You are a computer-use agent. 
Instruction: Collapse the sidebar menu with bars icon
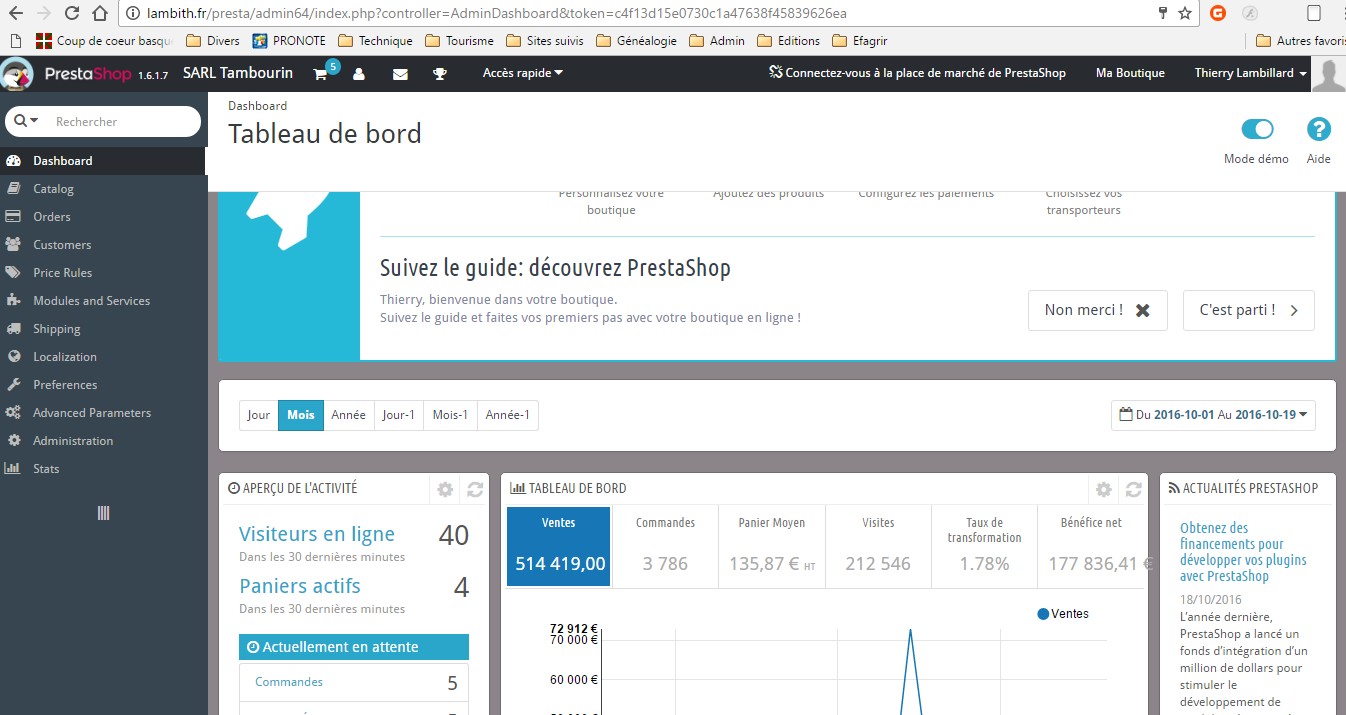[103, 513]
